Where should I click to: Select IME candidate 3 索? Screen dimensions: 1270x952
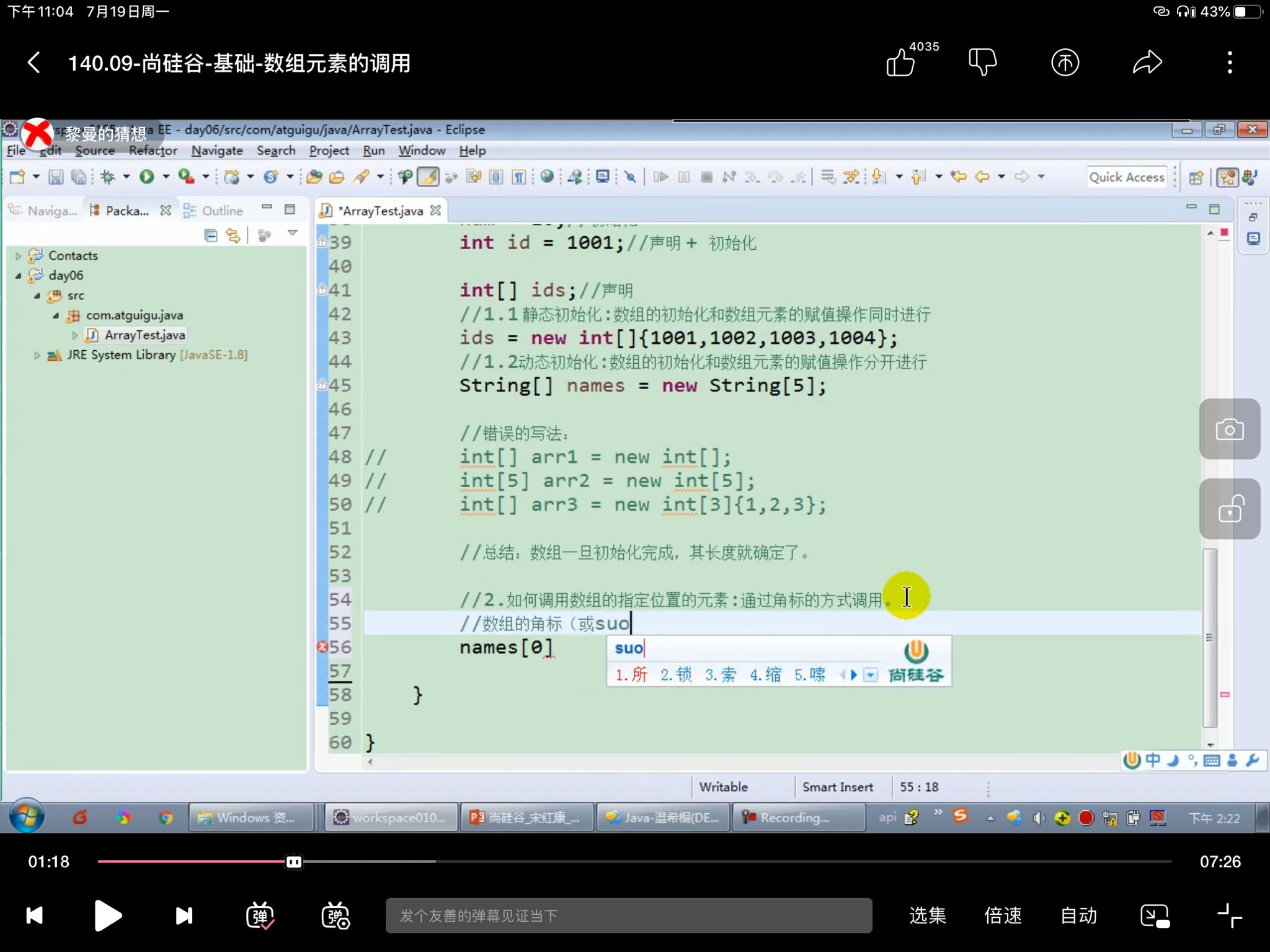pos(721,674)
